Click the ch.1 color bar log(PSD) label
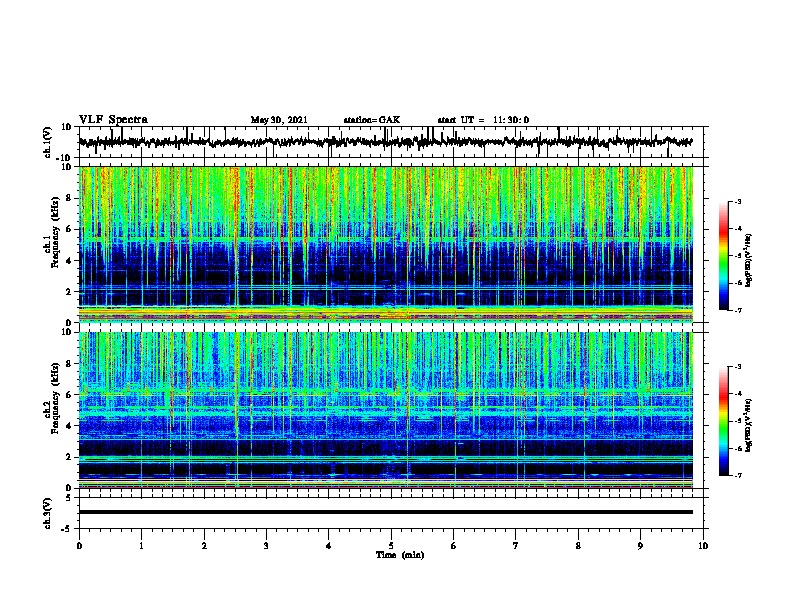Viewport: 792px width, 612px height. (749, 261)
